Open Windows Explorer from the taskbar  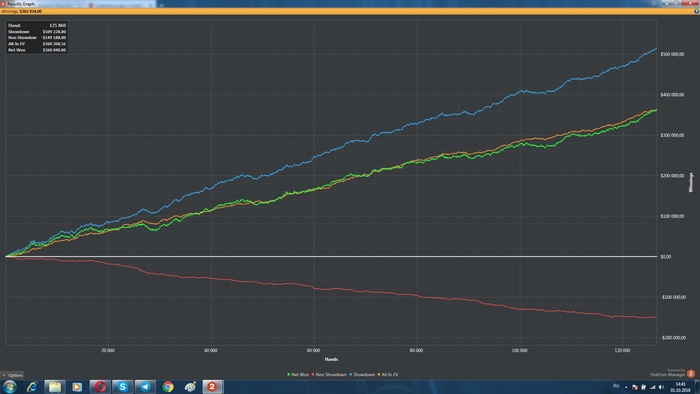[55, 387]
